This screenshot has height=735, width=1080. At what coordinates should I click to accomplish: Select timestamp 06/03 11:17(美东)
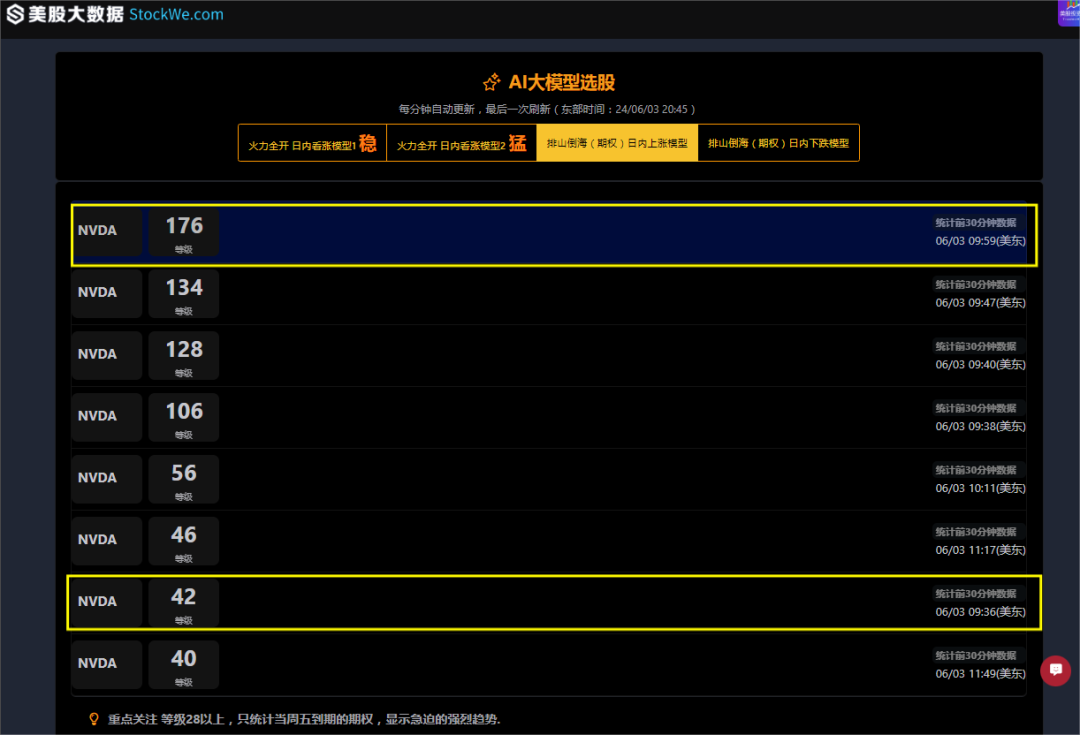point(980,550)
